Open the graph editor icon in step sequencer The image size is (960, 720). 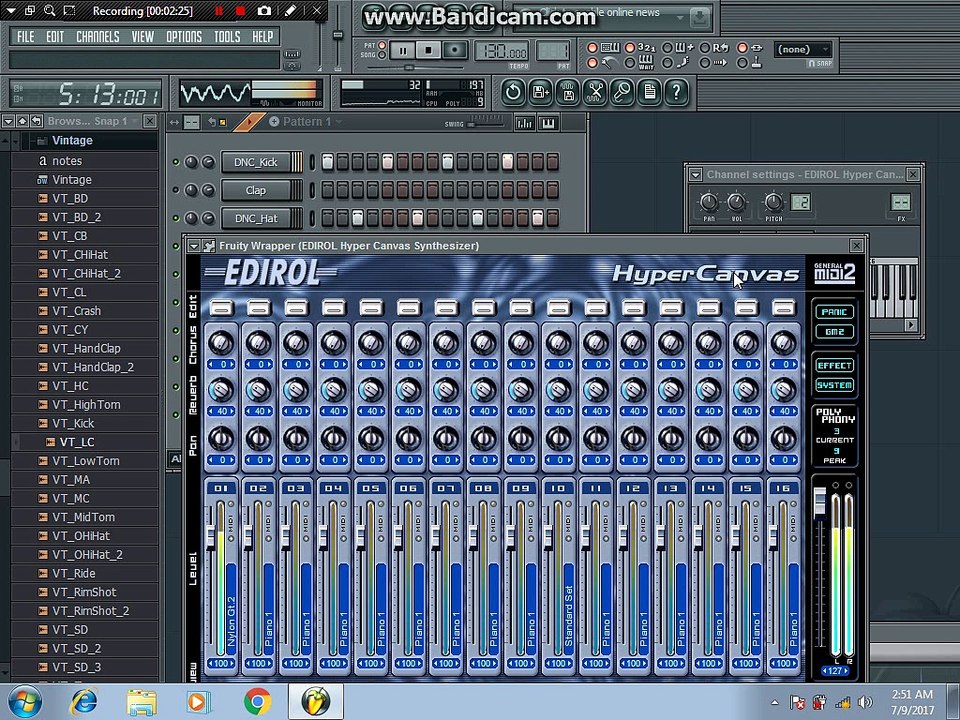point(525,123)
